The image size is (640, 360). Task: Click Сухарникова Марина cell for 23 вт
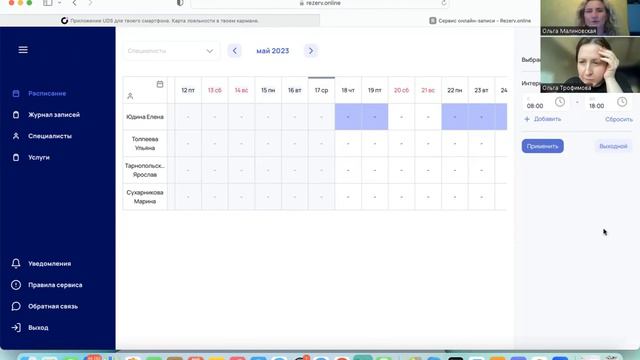[481, 197]
